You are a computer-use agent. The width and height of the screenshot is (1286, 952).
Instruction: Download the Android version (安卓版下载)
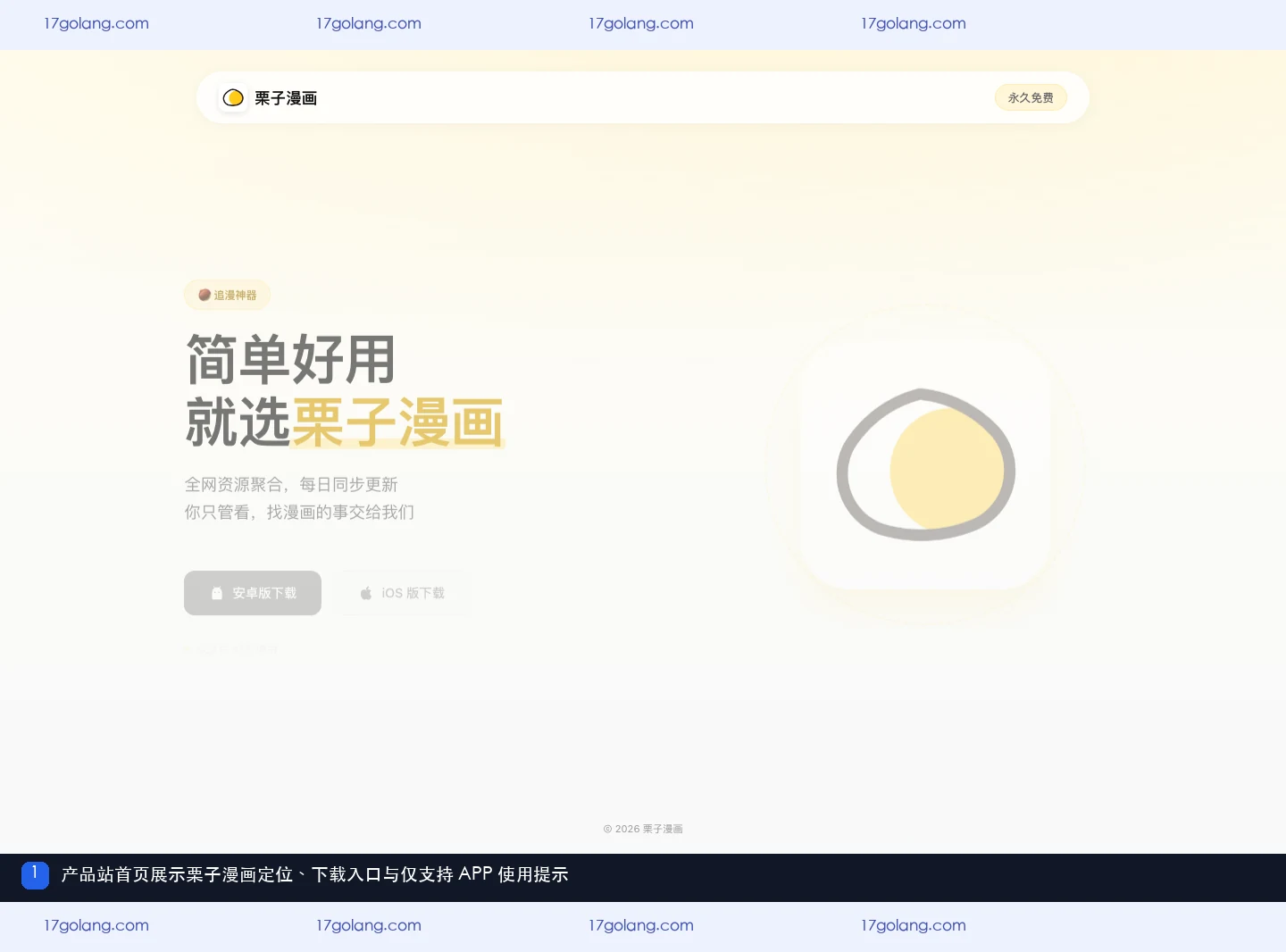click(253, 593)
